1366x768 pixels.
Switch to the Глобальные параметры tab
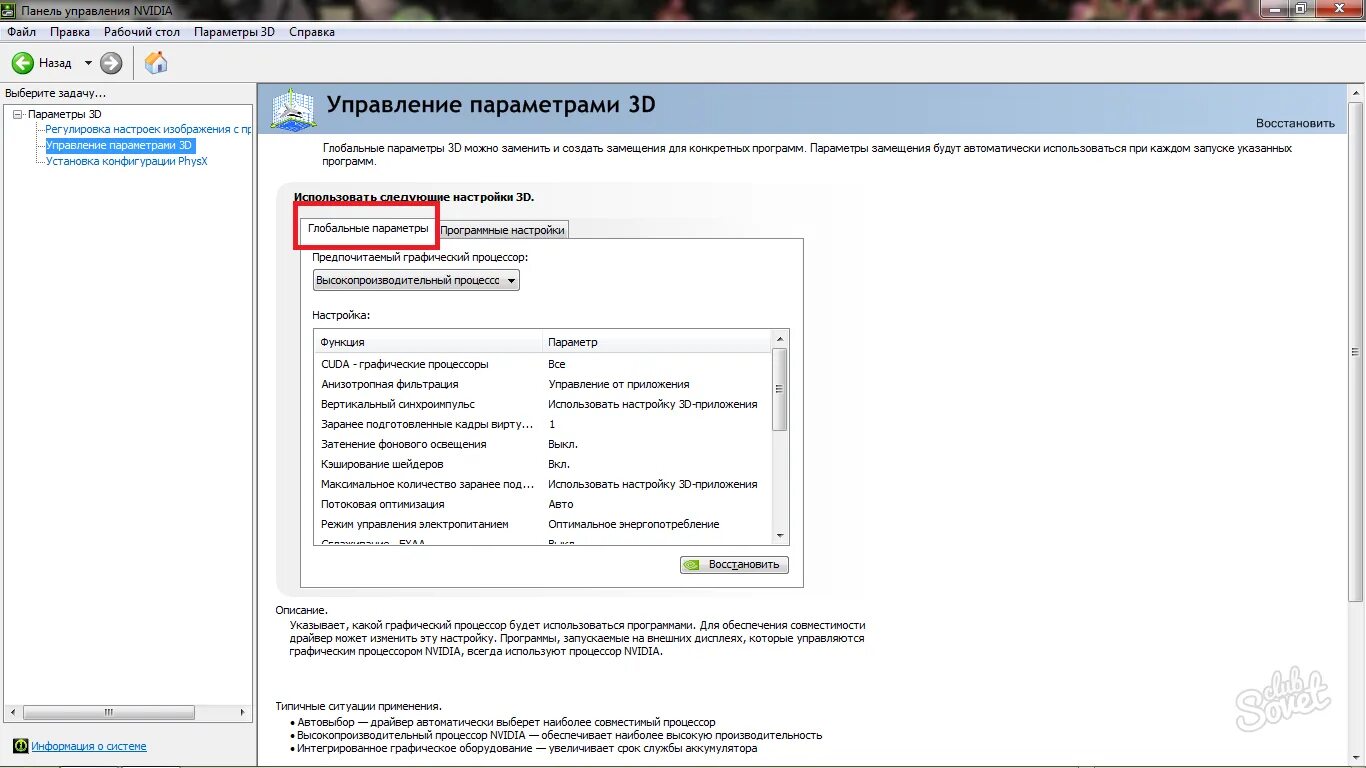coord(368,229)
